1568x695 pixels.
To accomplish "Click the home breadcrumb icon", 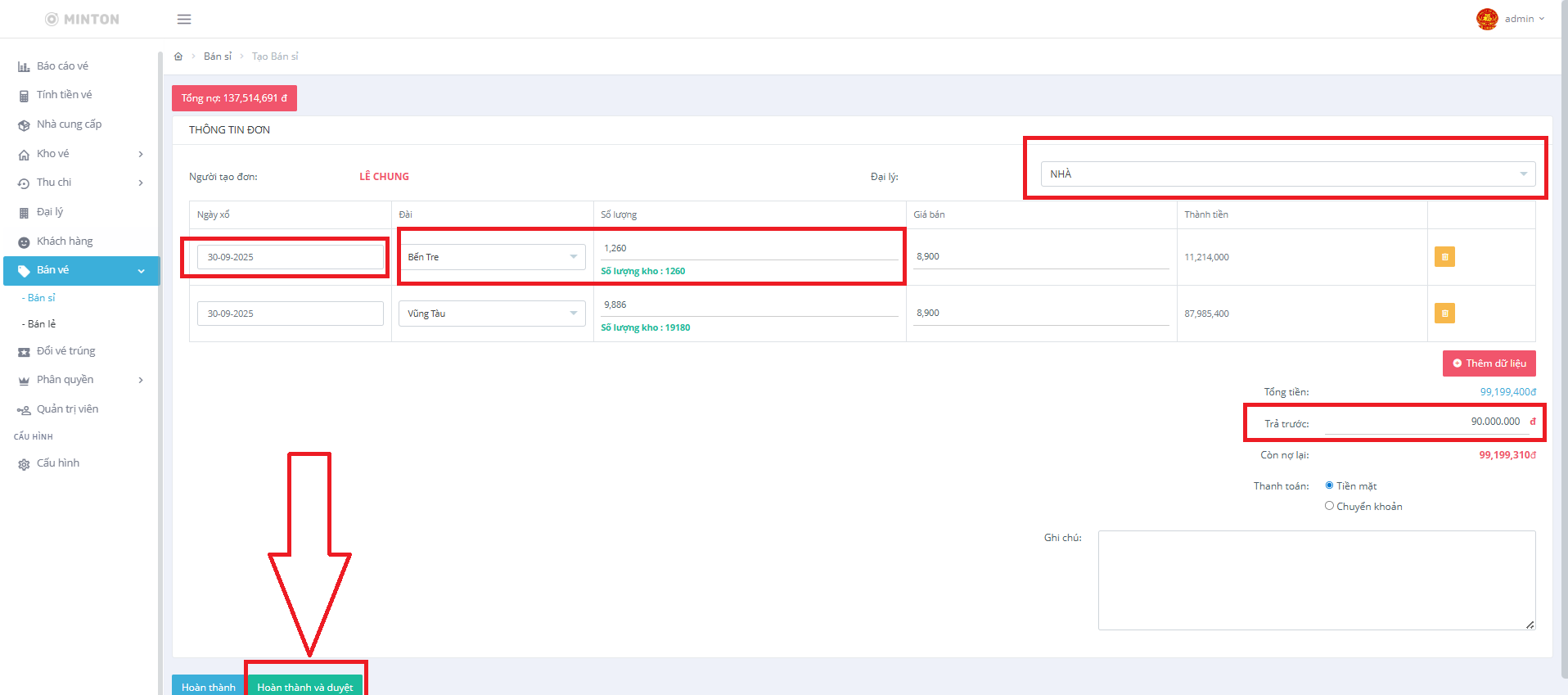I will (178, 56).
